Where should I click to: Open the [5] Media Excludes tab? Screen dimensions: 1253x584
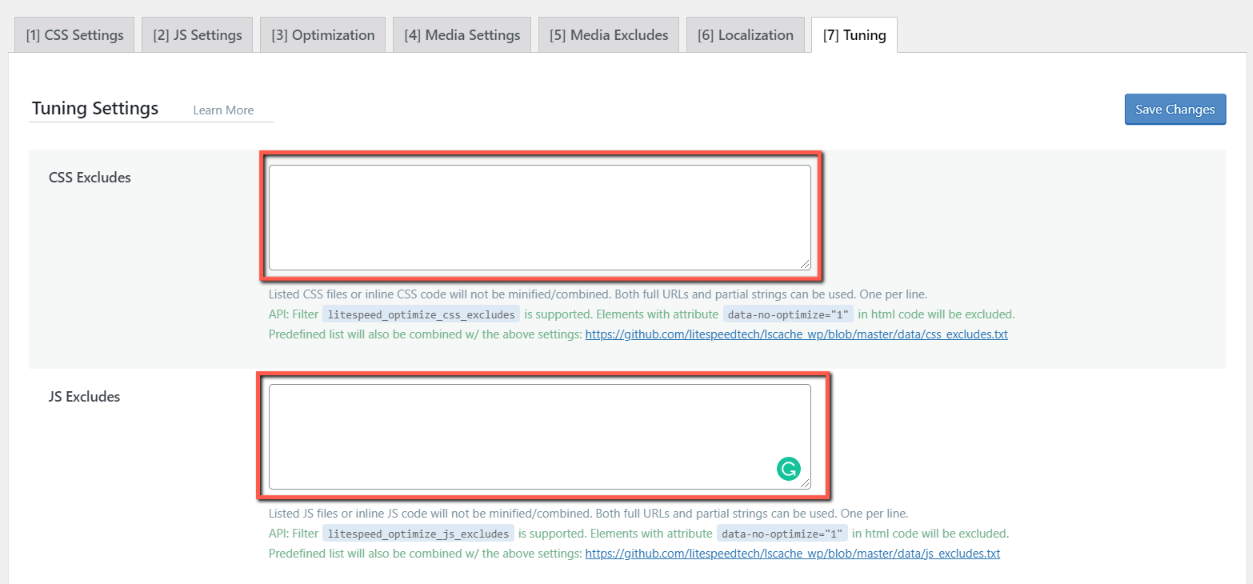(x=609, y=35)
